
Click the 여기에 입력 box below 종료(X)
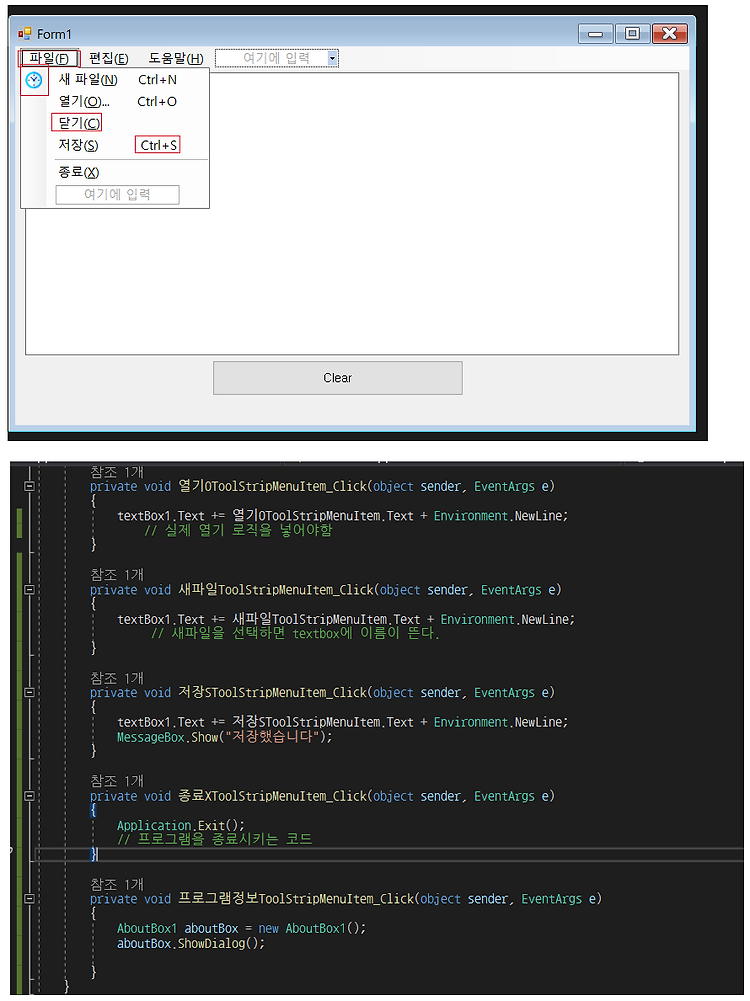pos(117,195)
